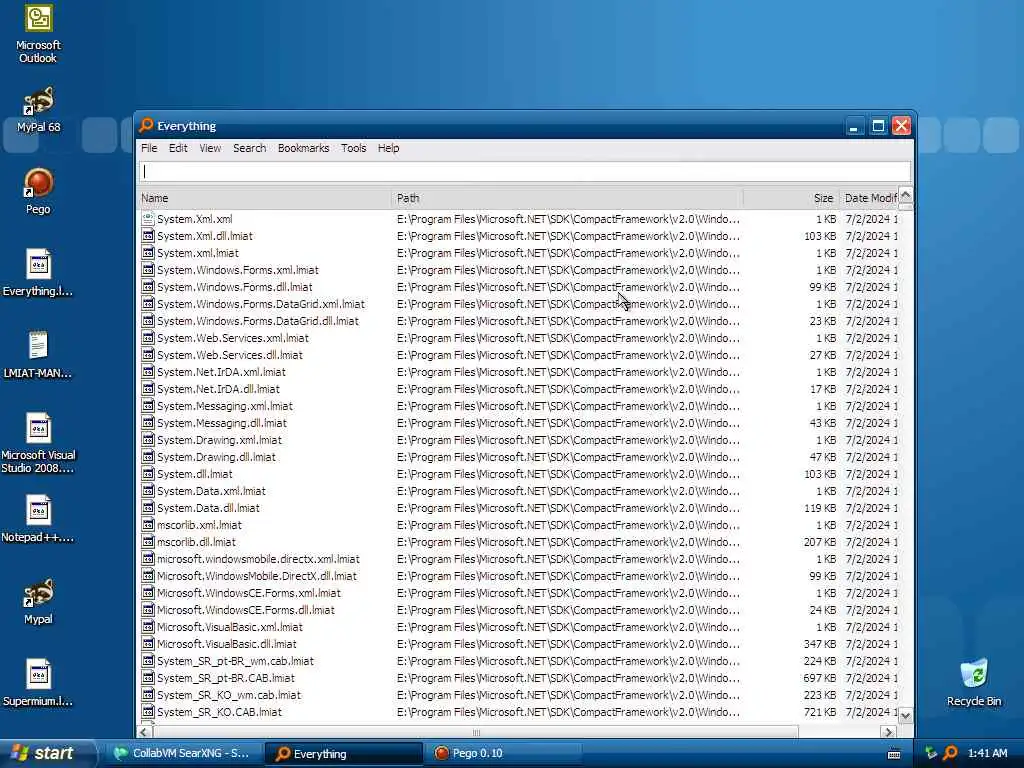This screenshot has width=1024, height=768.
Task: Open the Edit menu
Action: click(178, 148)
